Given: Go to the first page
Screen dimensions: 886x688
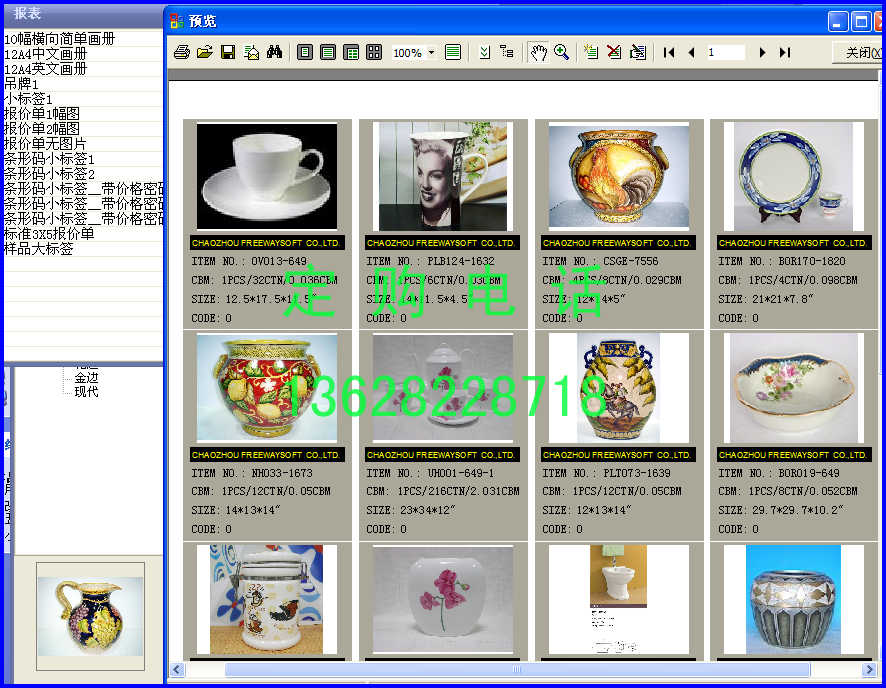Looking at the screenshot, I should pos(669,53).
